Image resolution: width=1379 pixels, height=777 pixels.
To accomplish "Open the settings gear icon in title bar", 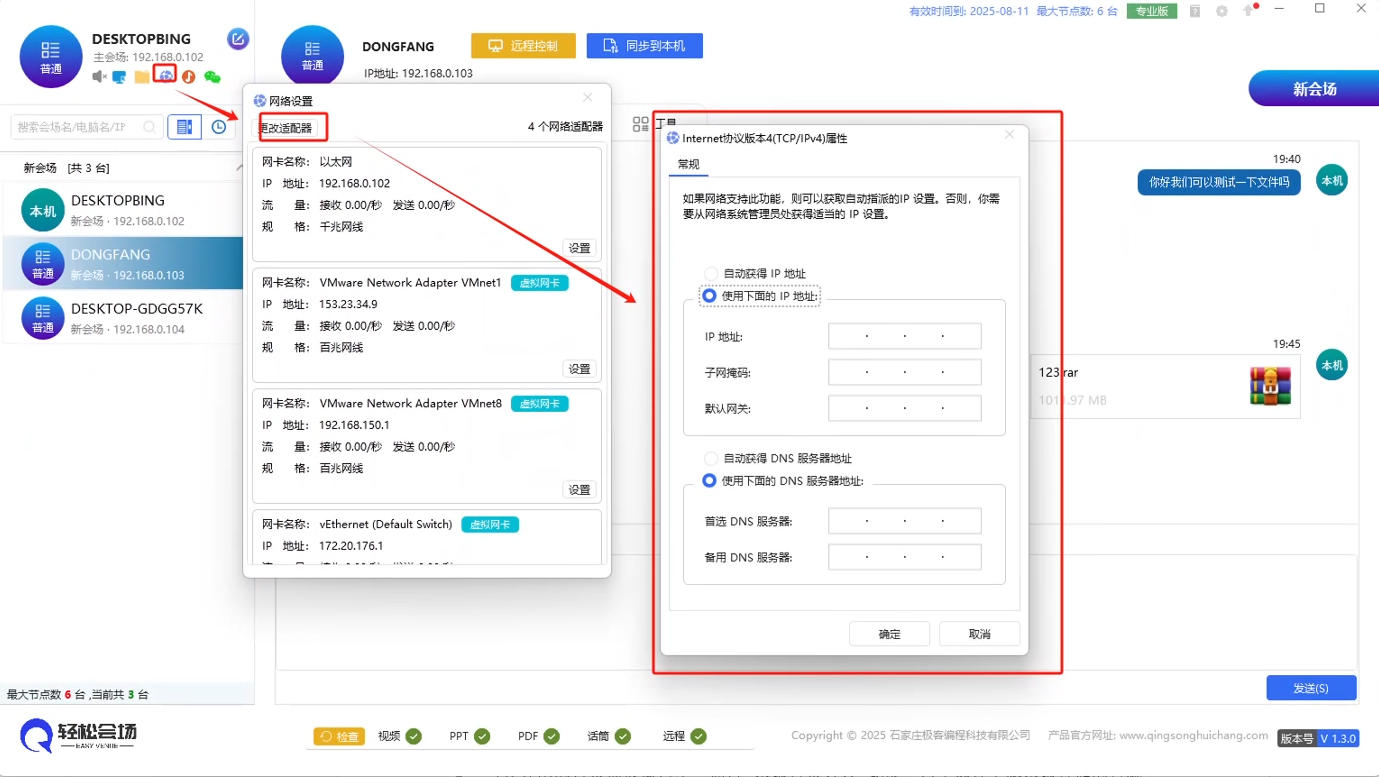I will tap(1221, 11).
